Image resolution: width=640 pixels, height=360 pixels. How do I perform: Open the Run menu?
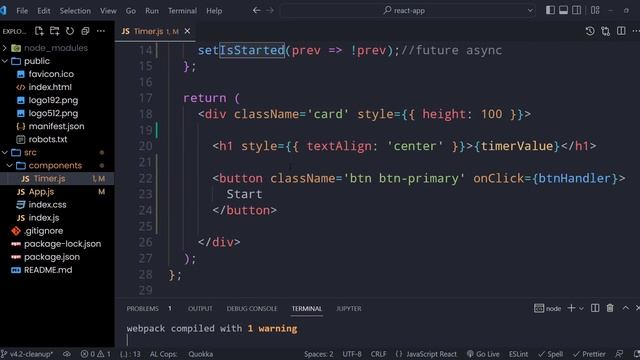tap(152, 11)
